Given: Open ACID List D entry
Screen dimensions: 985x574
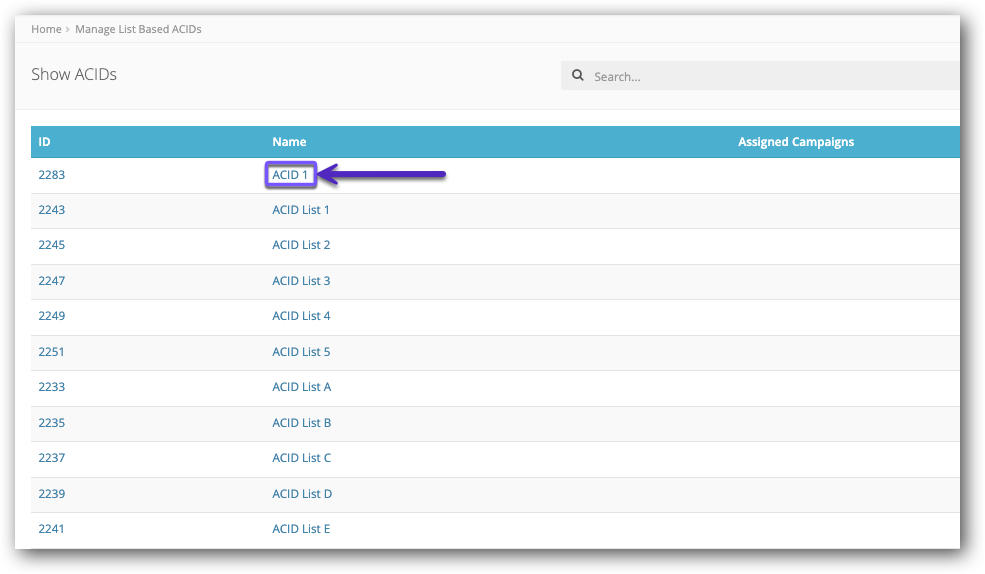Looking at the screenshot, I should (x=301, y=494).
